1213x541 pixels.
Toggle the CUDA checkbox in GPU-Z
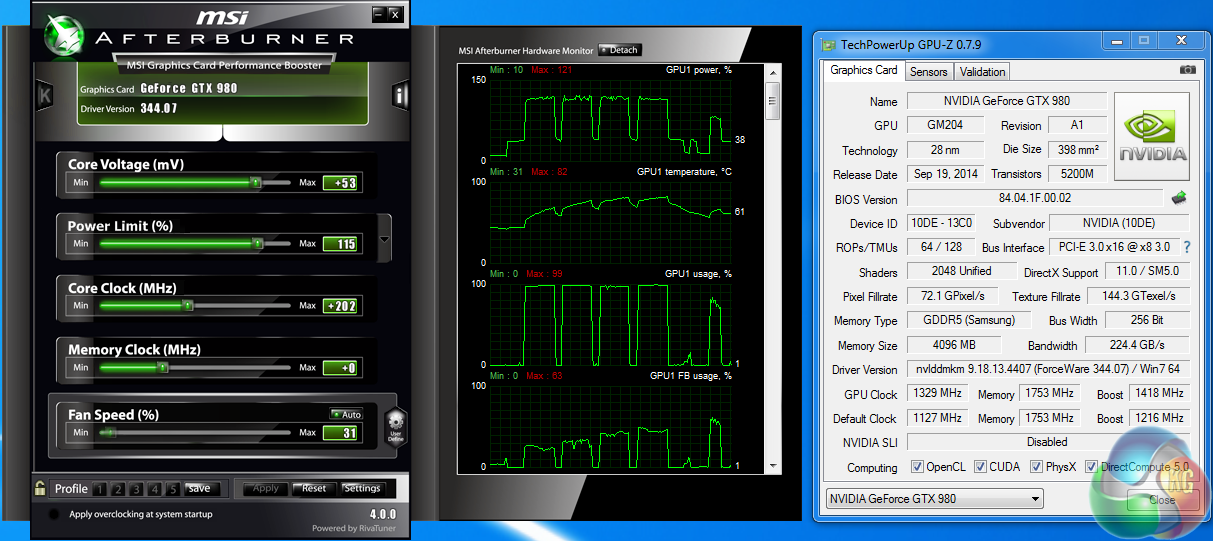981,467
